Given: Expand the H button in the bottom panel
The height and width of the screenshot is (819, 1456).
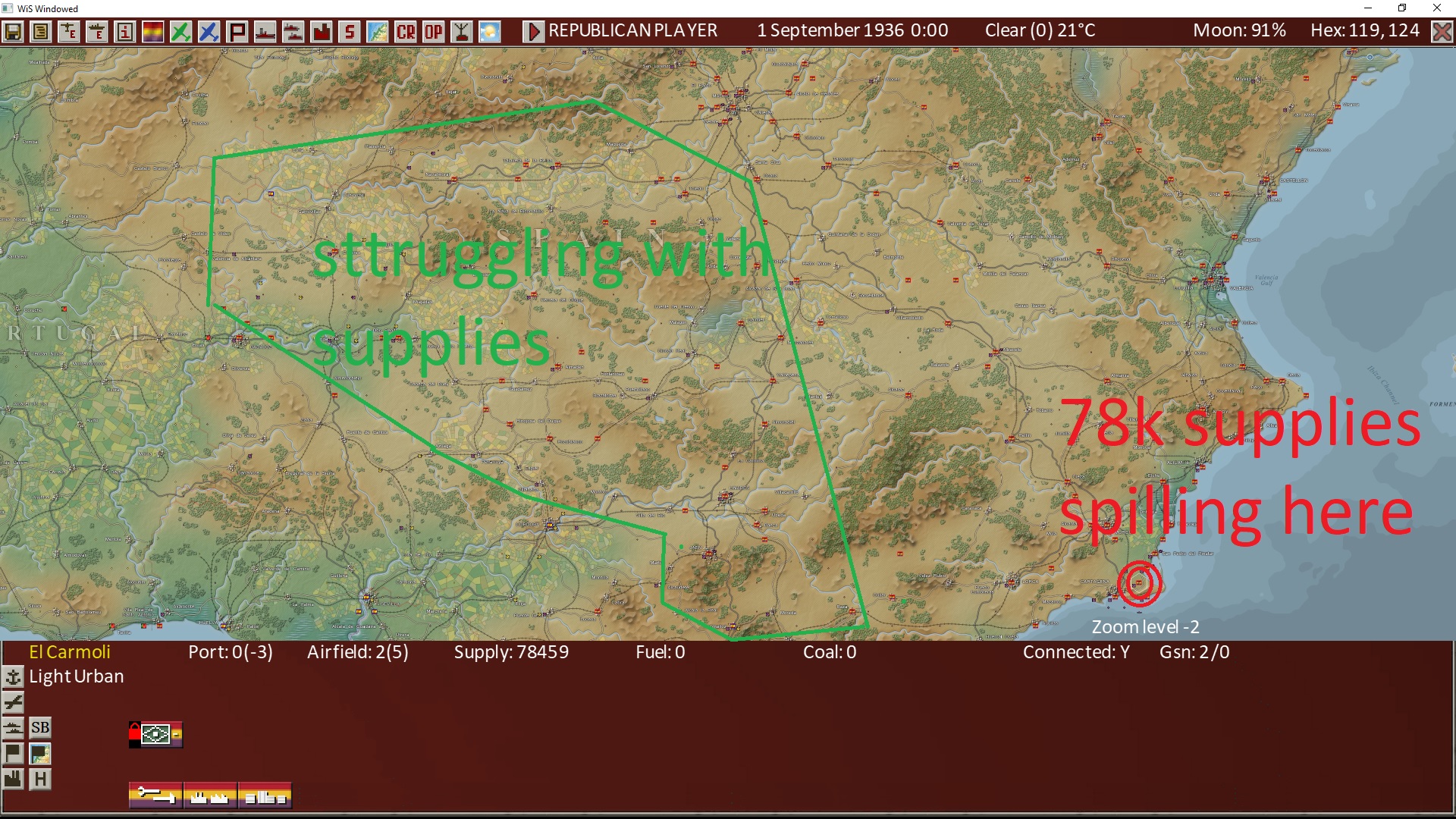Looking at the screenshot, I should tap(39, 778).
